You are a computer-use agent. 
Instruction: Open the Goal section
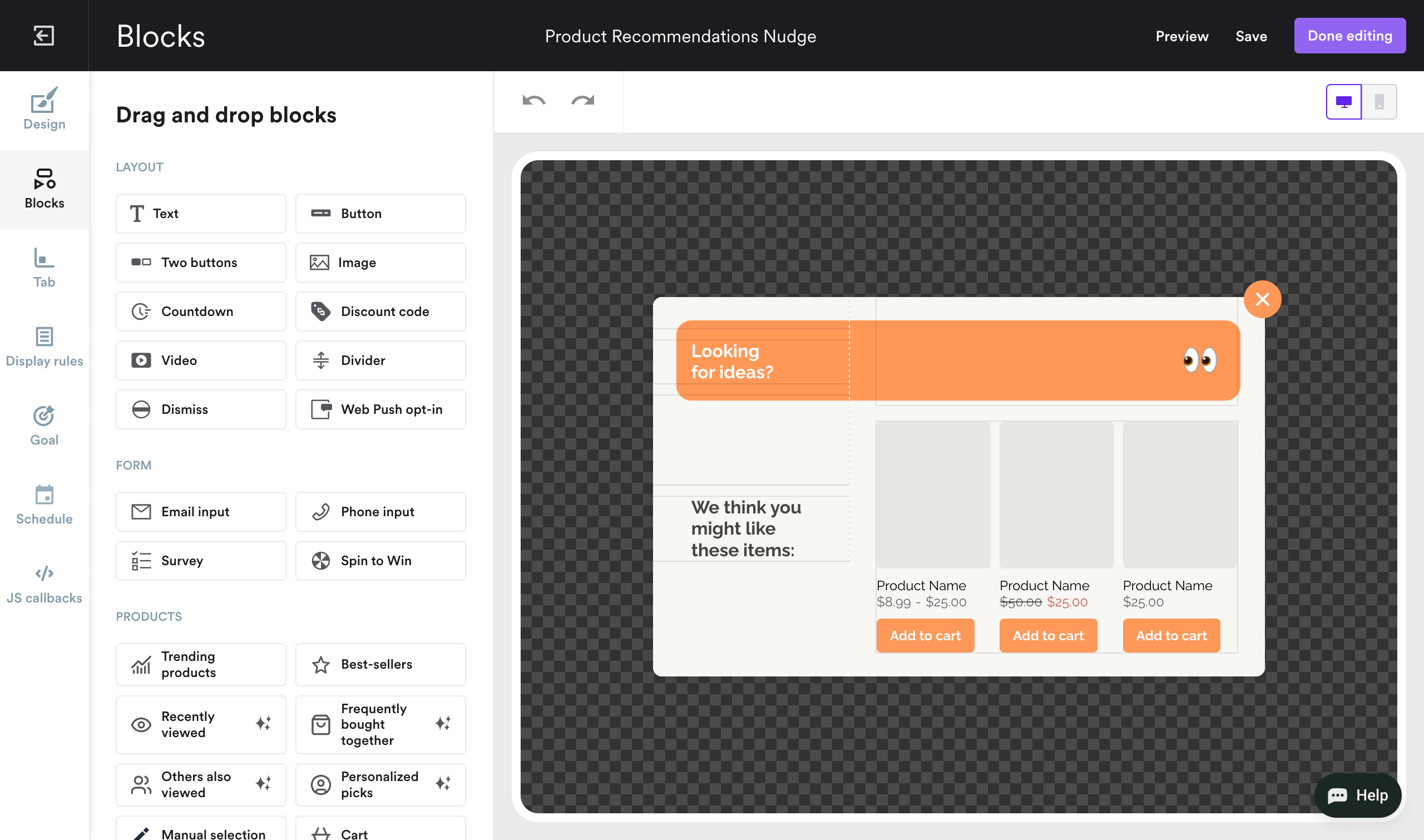(44, 426)
